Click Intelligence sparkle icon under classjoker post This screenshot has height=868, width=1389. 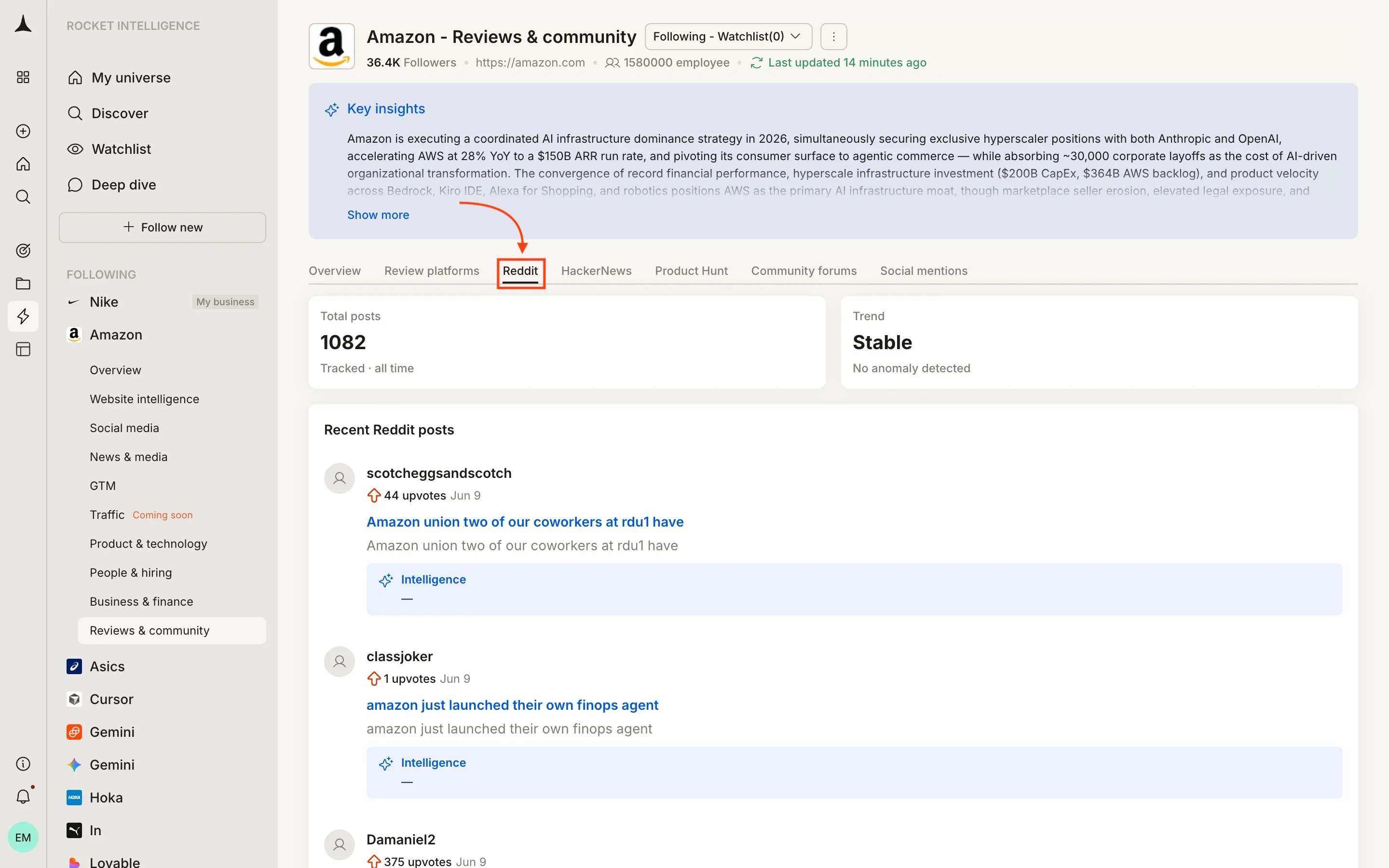coord(386,763)
